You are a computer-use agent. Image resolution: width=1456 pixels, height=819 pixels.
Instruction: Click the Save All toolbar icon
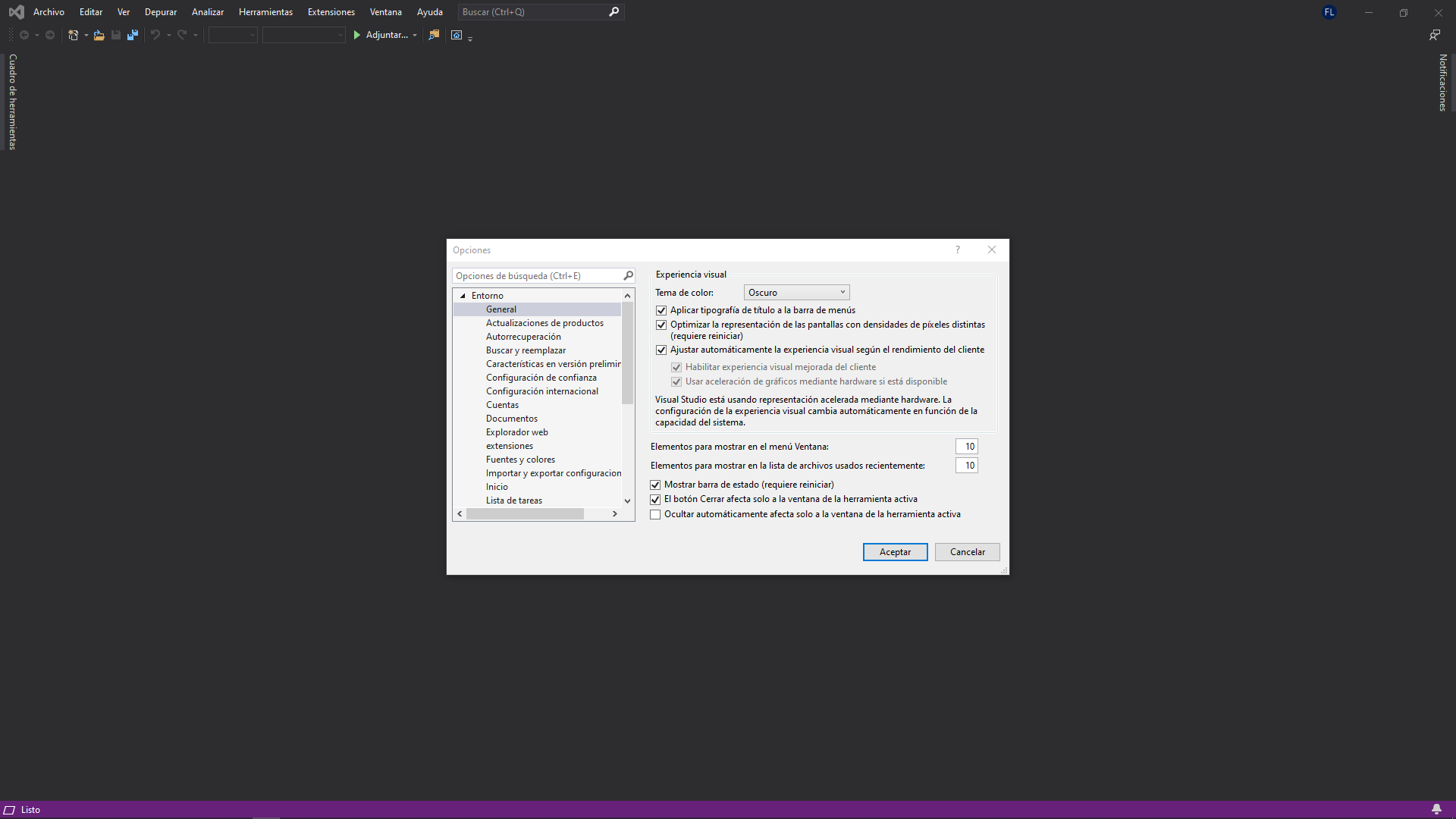coord(133,35)
